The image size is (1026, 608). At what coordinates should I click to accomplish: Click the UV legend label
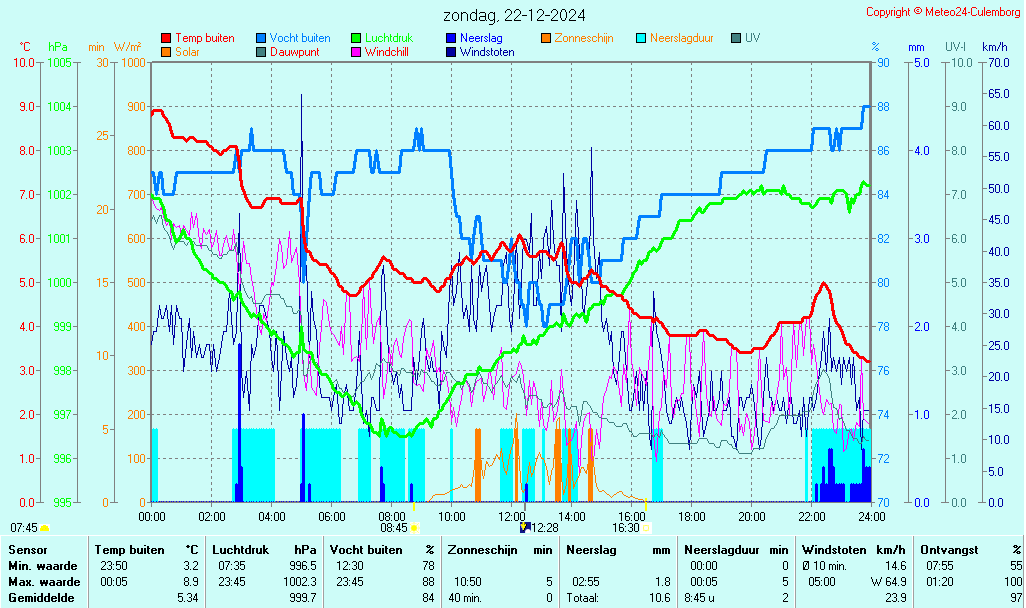752,38
